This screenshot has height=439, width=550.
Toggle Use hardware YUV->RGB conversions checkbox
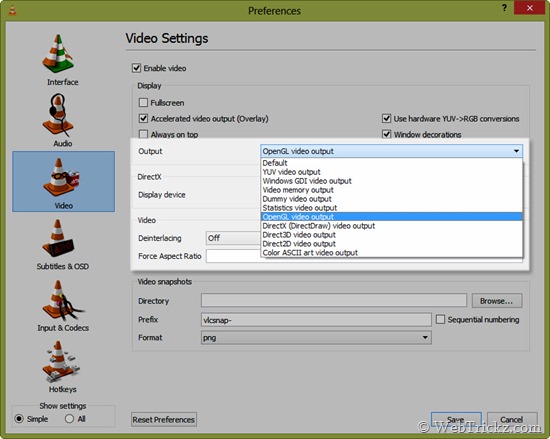(386, 119)
